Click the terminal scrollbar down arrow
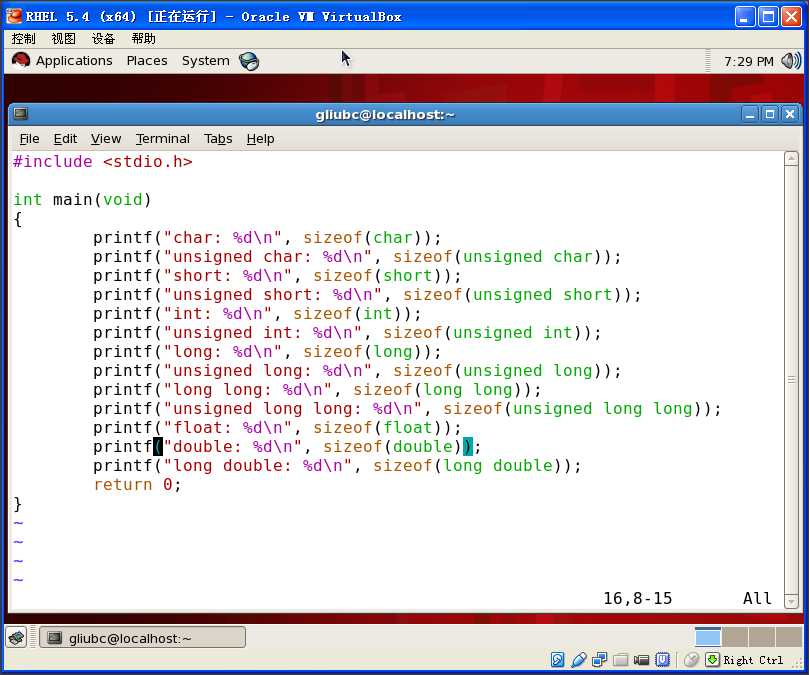This screenshot has width=809, height=675. (x=791, y=601)
